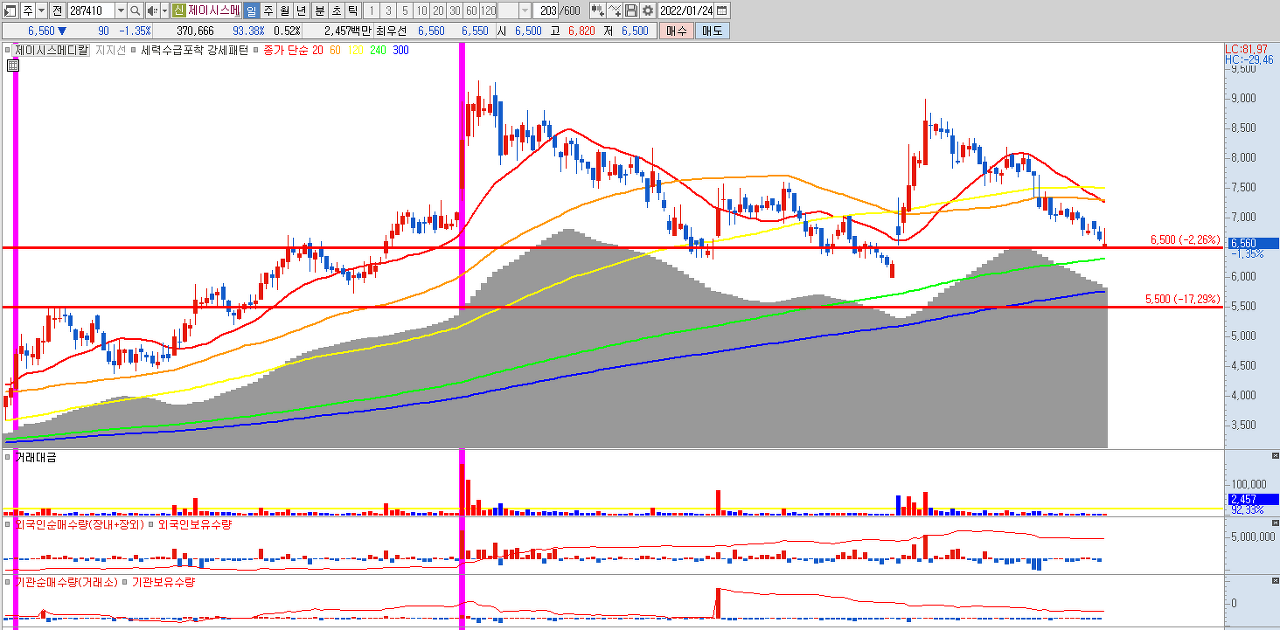
Task: Choose interval 60 button
Action: (x=471, y=11)
